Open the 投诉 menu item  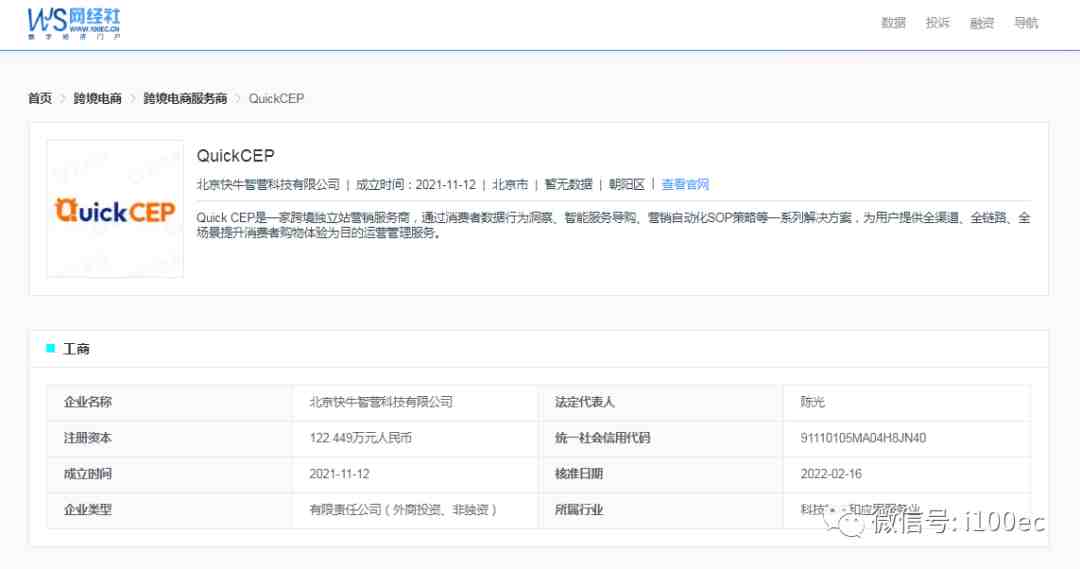[x=937, y=23]
